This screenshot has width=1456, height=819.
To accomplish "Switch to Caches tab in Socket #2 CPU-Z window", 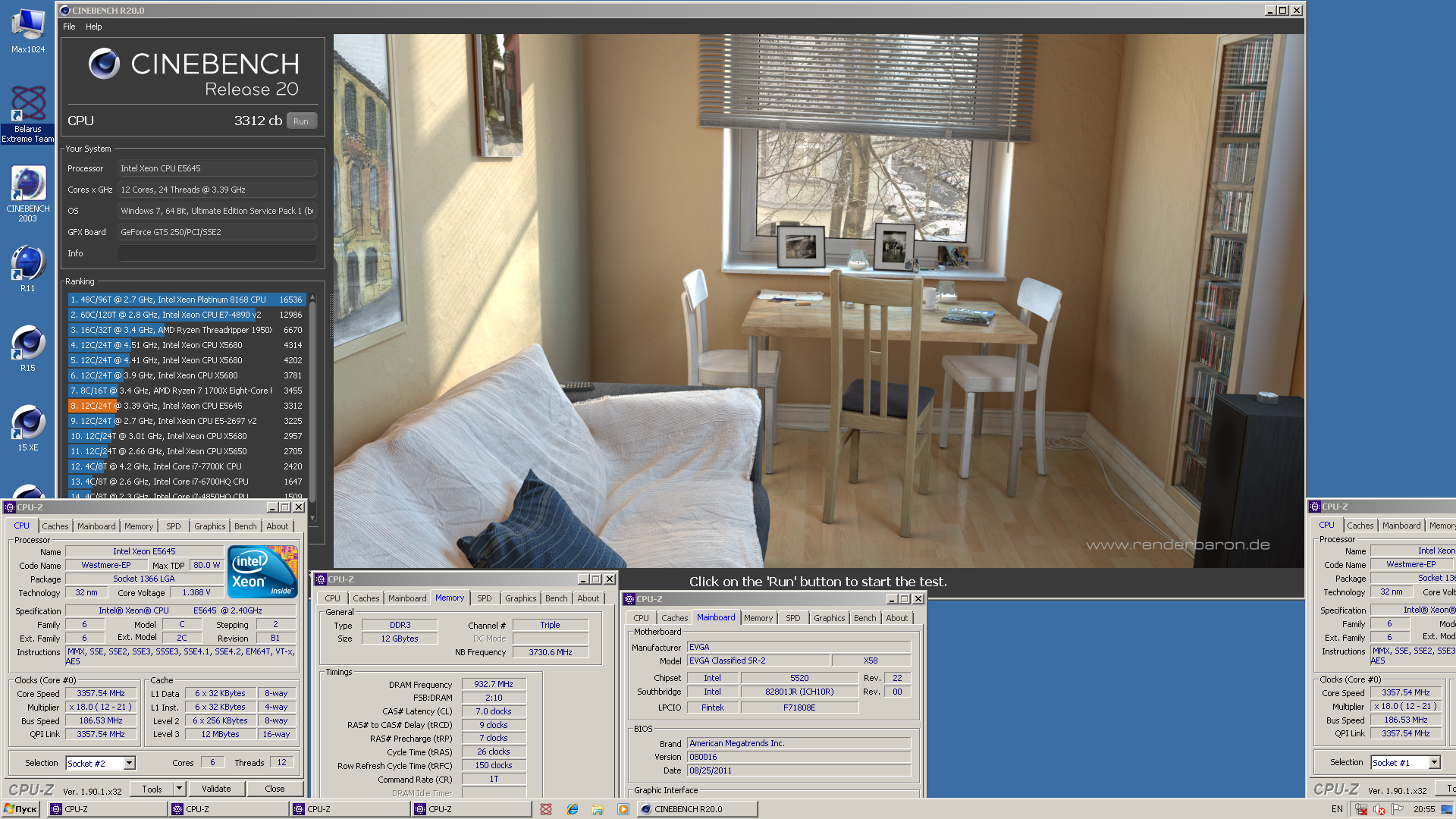I will (55, 526).
